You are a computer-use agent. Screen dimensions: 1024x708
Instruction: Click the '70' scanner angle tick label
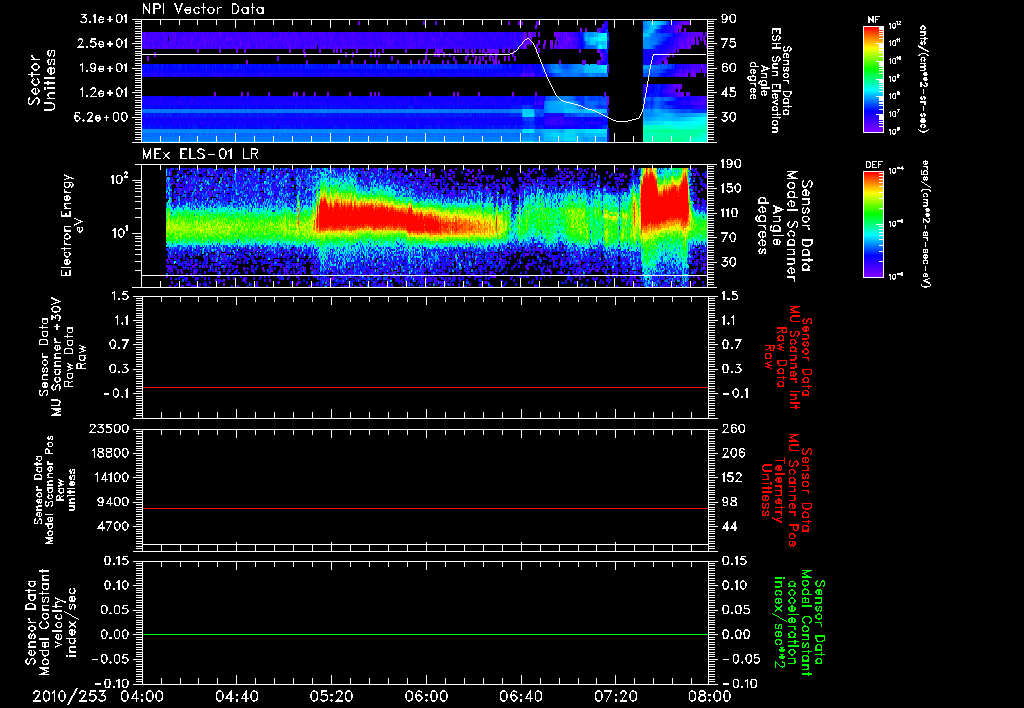point(729,238)
